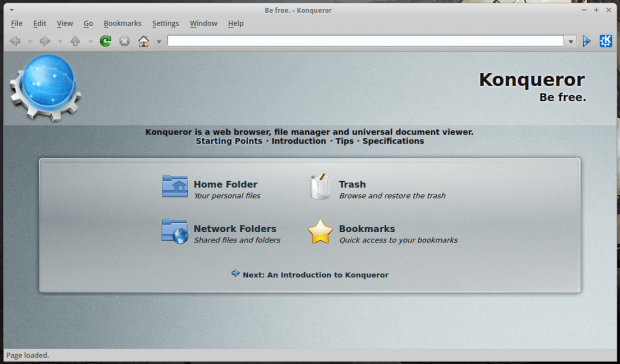Expand the Back history dropdown arrow
The image size is (620, 364).
click(30, 41)
